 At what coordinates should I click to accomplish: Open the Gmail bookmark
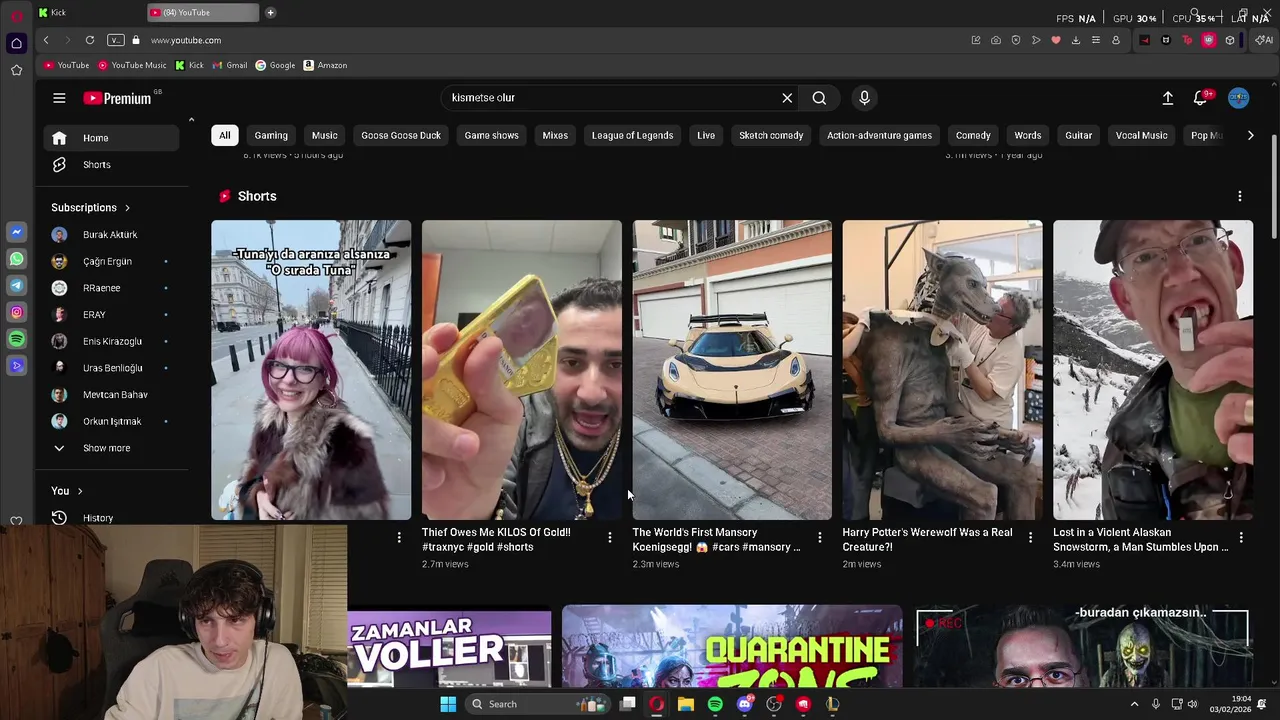[x=230, y=65]
